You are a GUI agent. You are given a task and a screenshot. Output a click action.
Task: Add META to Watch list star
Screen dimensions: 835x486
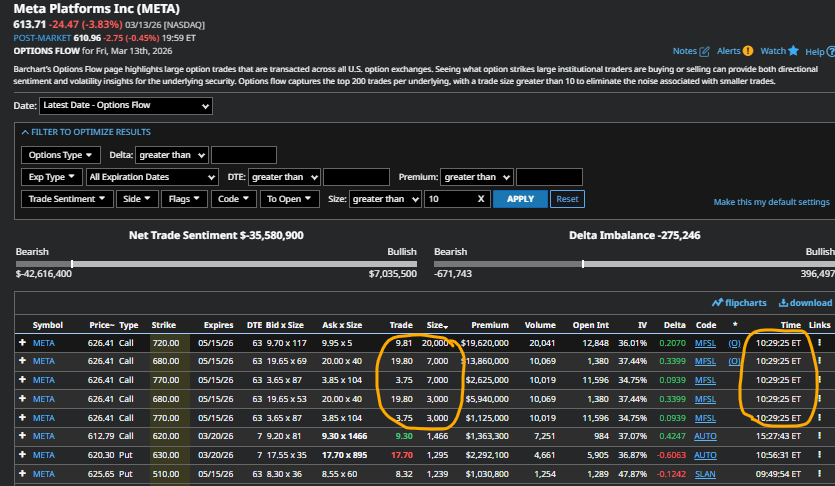793,51
